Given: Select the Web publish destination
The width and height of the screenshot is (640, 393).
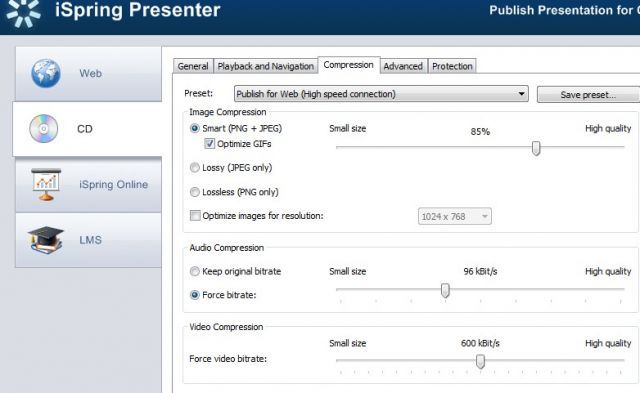Looking at the screenshot, I should [x=88, y=73].
